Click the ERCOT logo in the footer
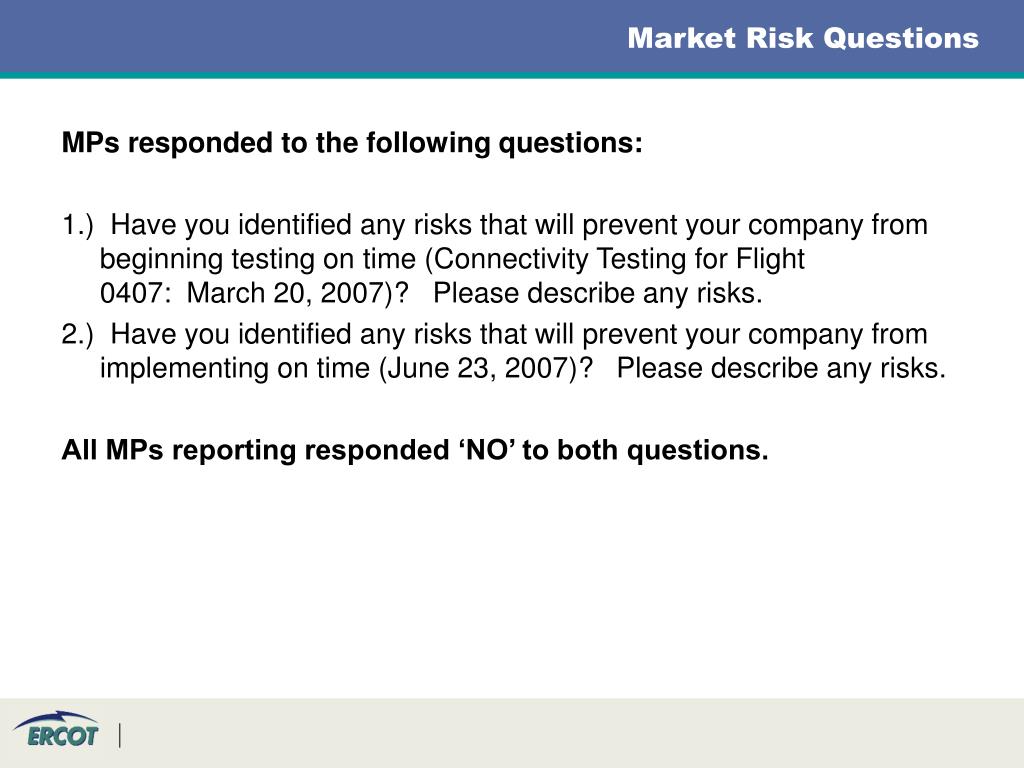 (x=57, y=729)
